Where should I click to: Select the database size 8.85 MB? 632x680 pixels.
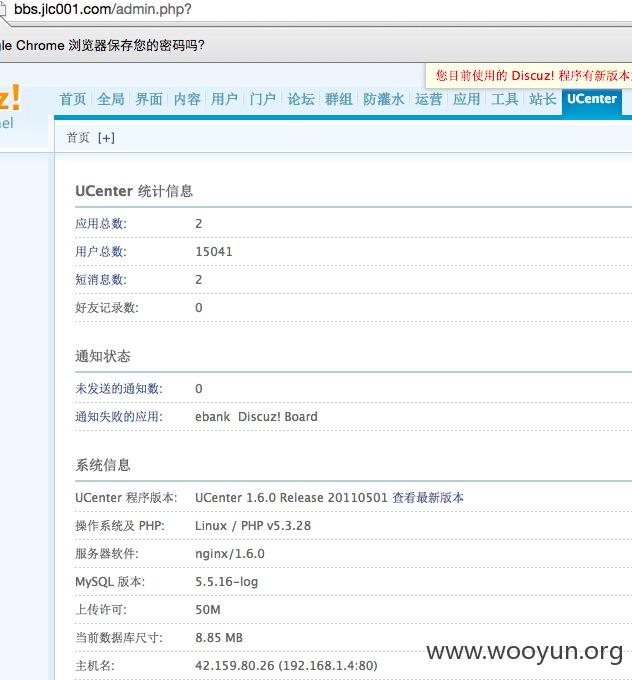click(x=219, y=638)
